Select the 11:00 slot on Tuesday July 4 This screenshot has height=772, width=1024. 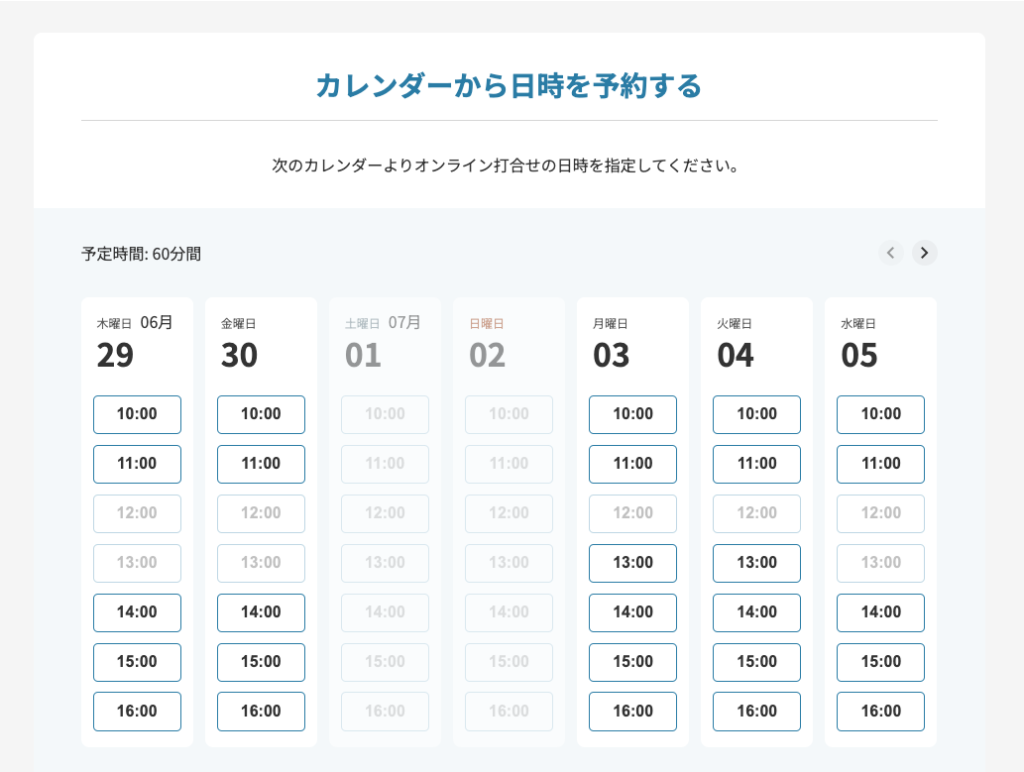(757, 464)
